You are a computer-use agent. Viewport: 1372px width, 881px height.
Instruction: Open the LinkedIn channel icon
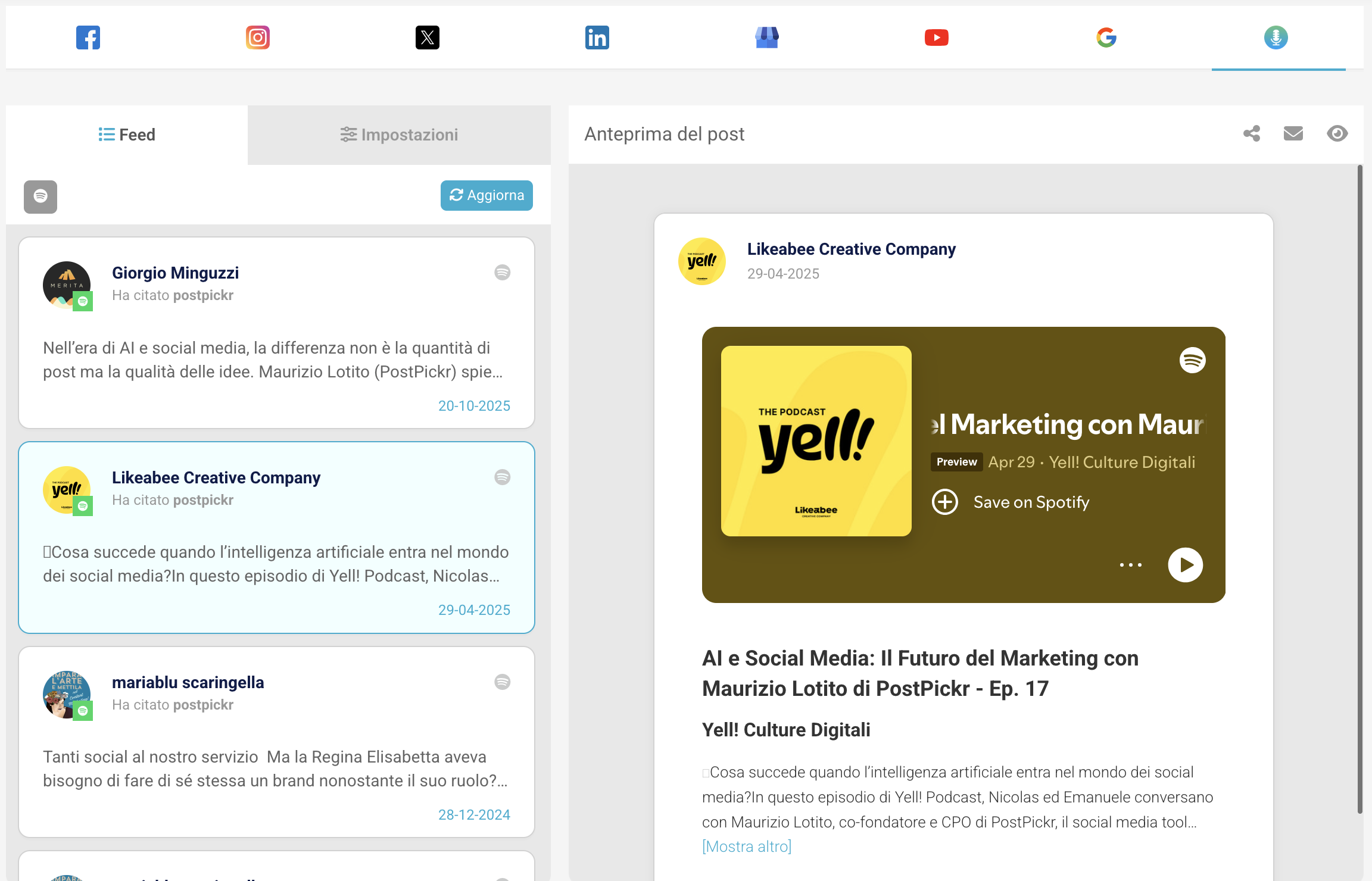click(597, 38)
